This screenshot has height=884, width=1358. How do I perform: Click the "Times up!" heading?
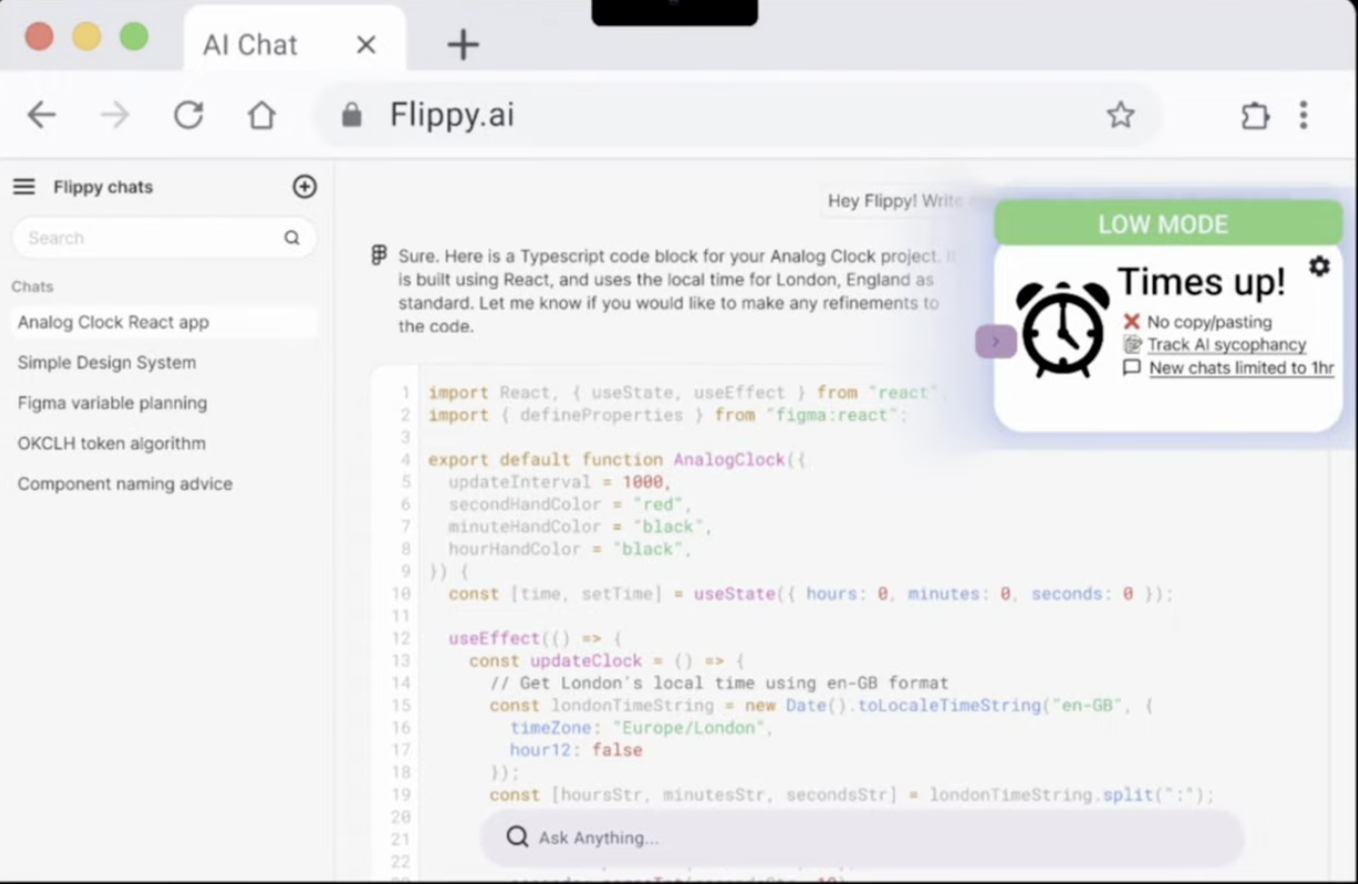[1201, 282]
